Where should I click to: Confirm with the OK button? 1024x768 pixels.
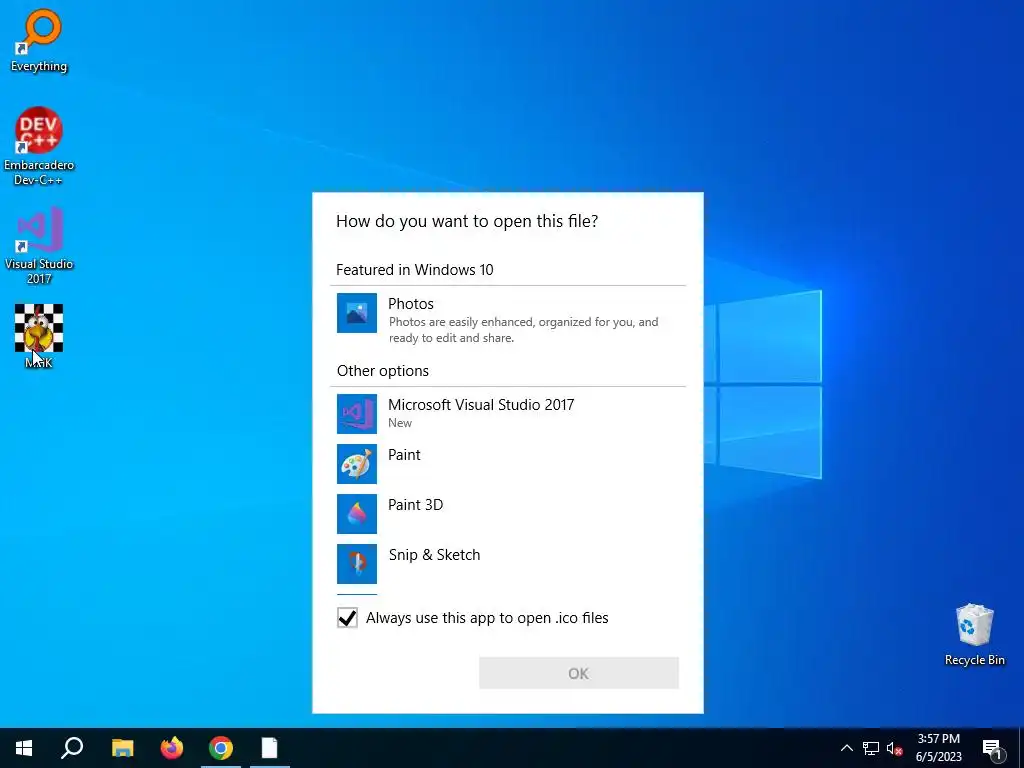pyautogui.click(x=579, y=673)
